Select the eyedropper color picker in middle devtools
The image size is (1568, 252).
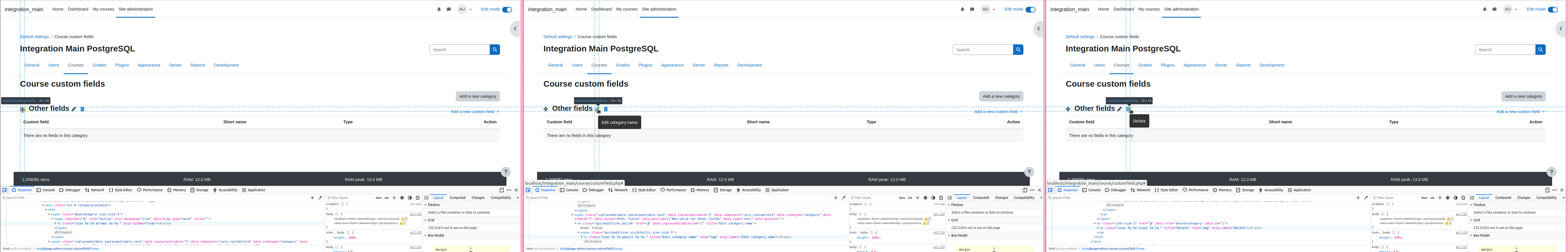(844, 198)
